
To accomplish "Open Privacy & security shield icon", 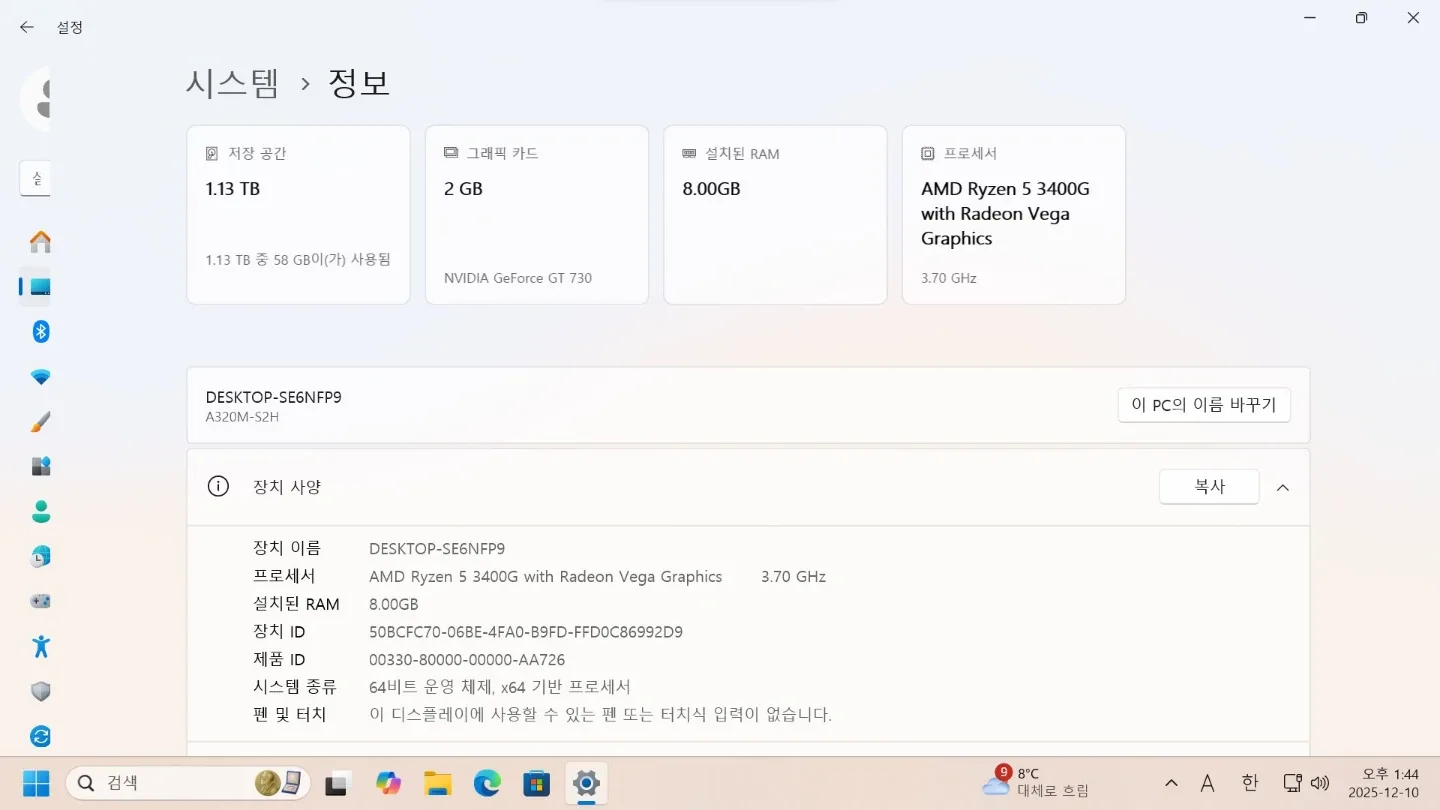I will pyautogui.click(x=41, y=692).
